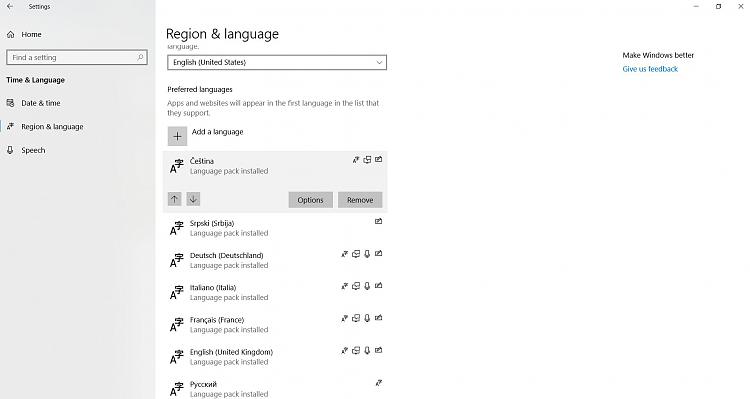
Task: Click the handwriting icon for Srpski (Srbija)
Action: point(378,222)
